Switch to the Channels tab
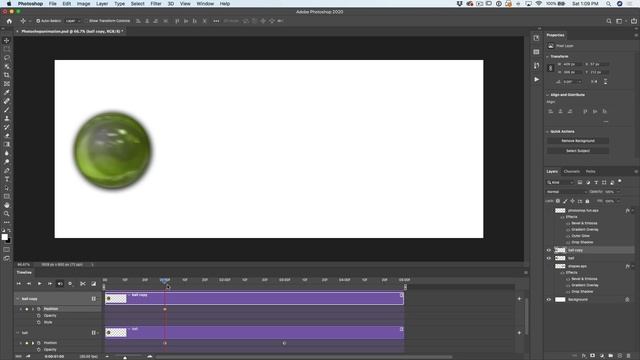This screenshot has height=360, width=640. click(x=571, y=171)
